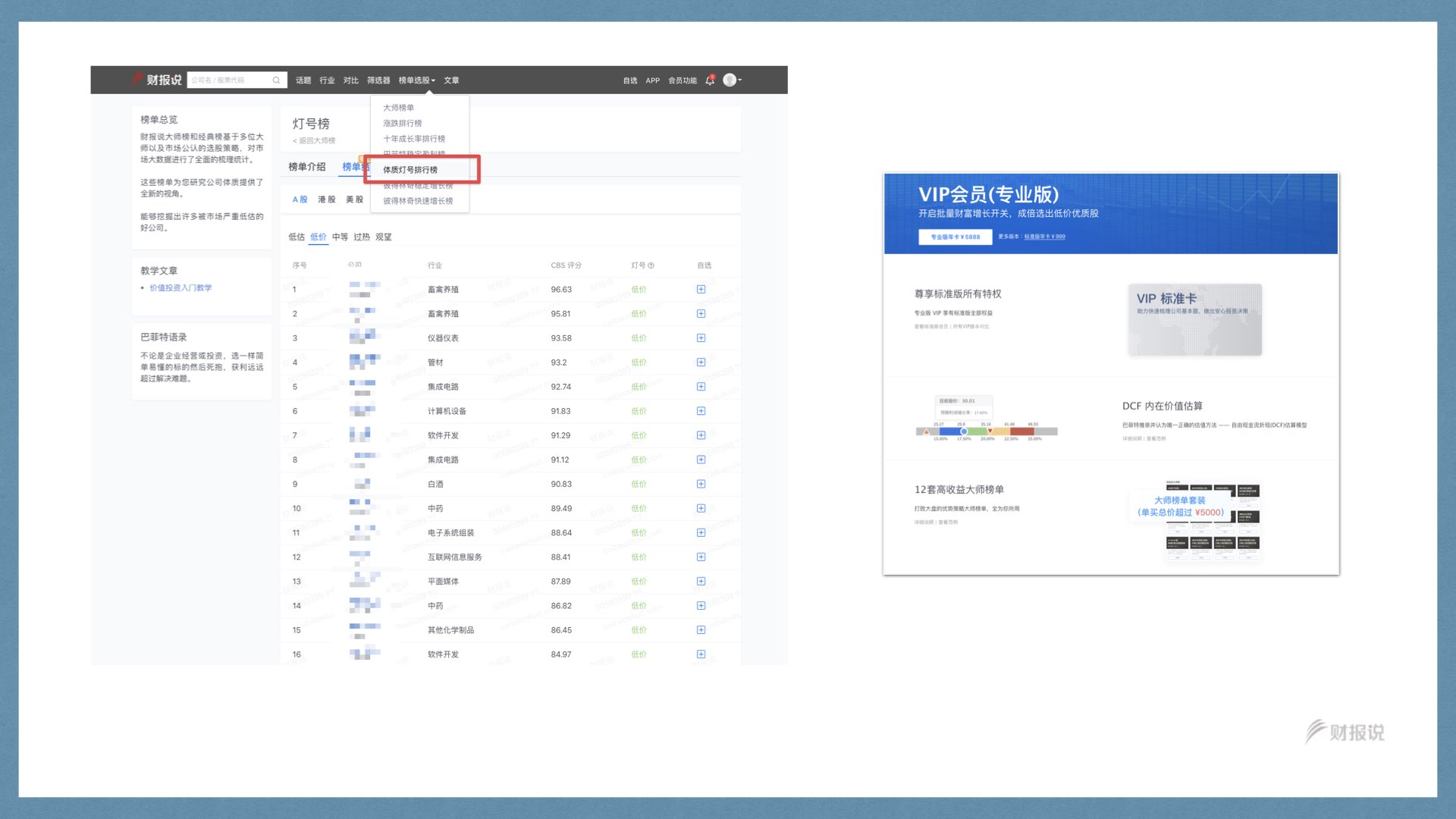Click the 专业版年卡 ¥5888 button
Image resolution: width=1456 pixels, height=819 pixels.
coord(955,237)
